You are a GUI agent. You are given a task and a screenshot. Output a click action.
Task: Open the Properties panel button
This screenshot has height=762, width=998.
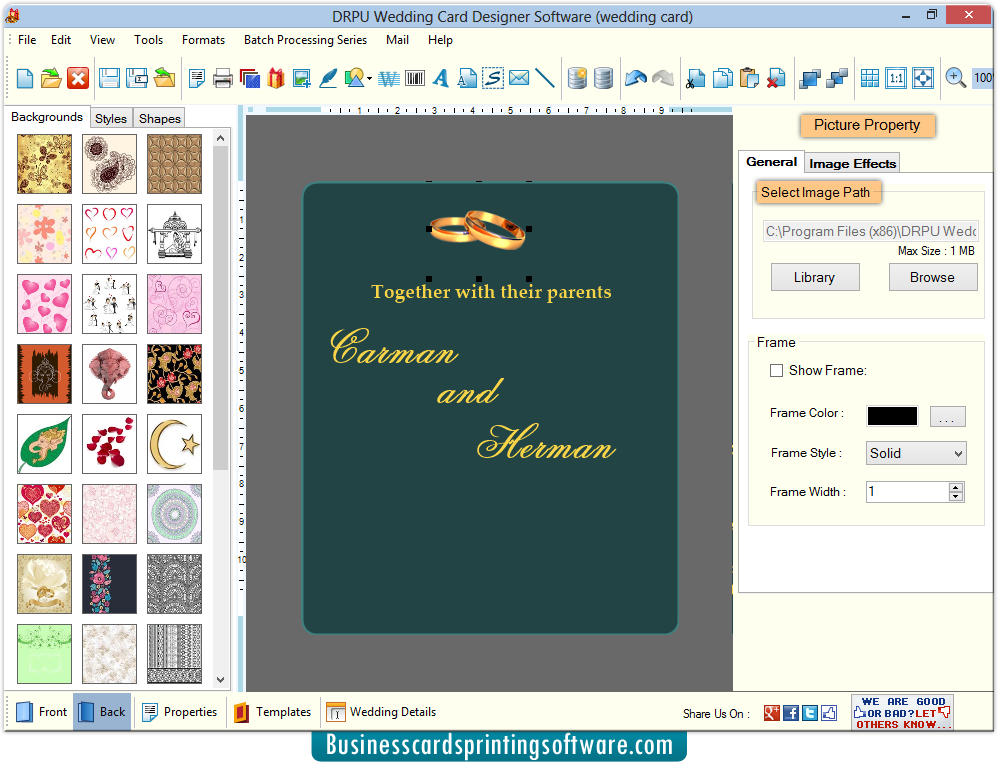click(x=180, y=712)
